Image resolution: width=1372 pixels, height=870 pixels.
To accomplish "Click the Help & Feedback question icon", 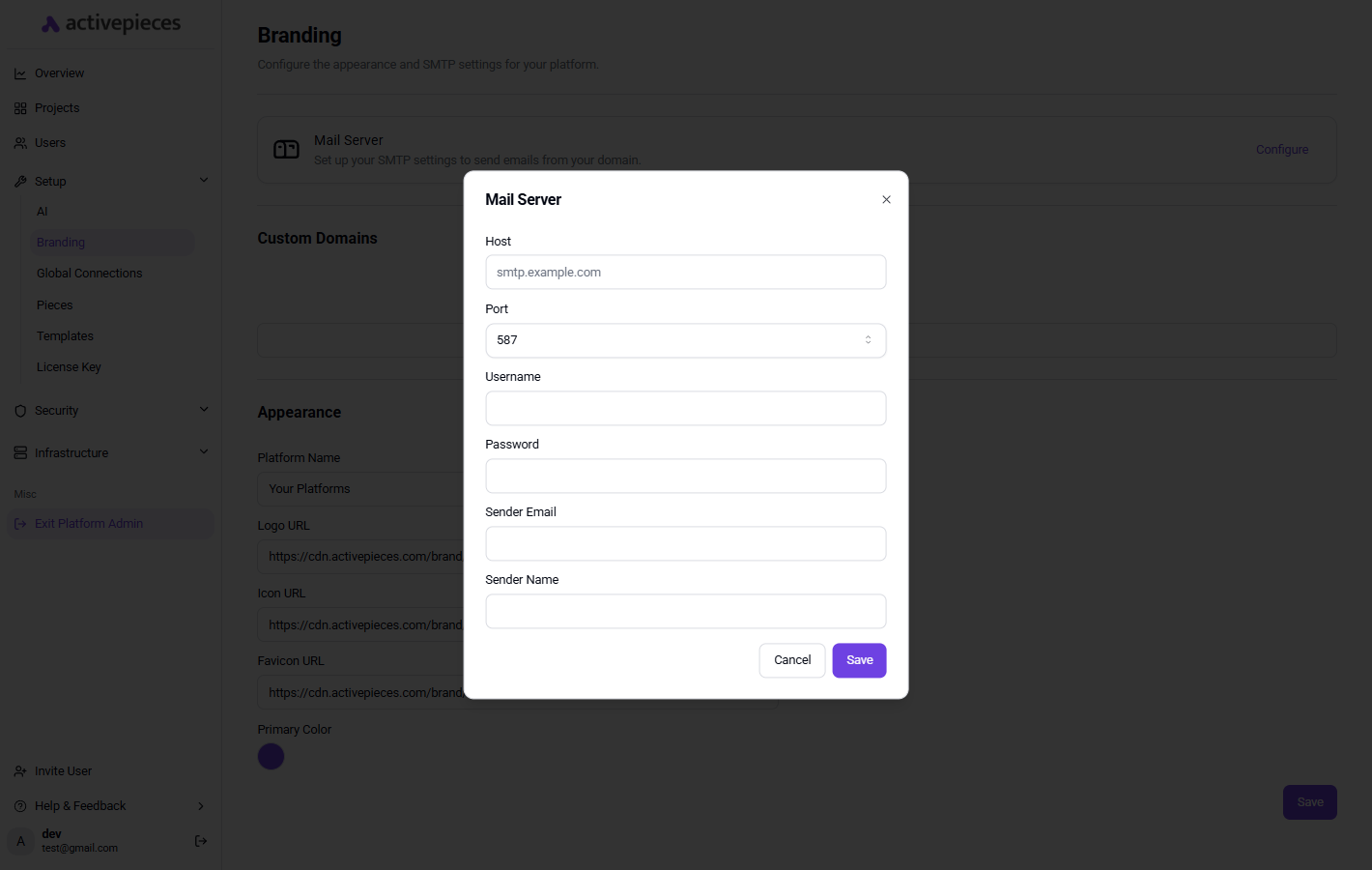I will pyautogui.click(x=20, y=806).
